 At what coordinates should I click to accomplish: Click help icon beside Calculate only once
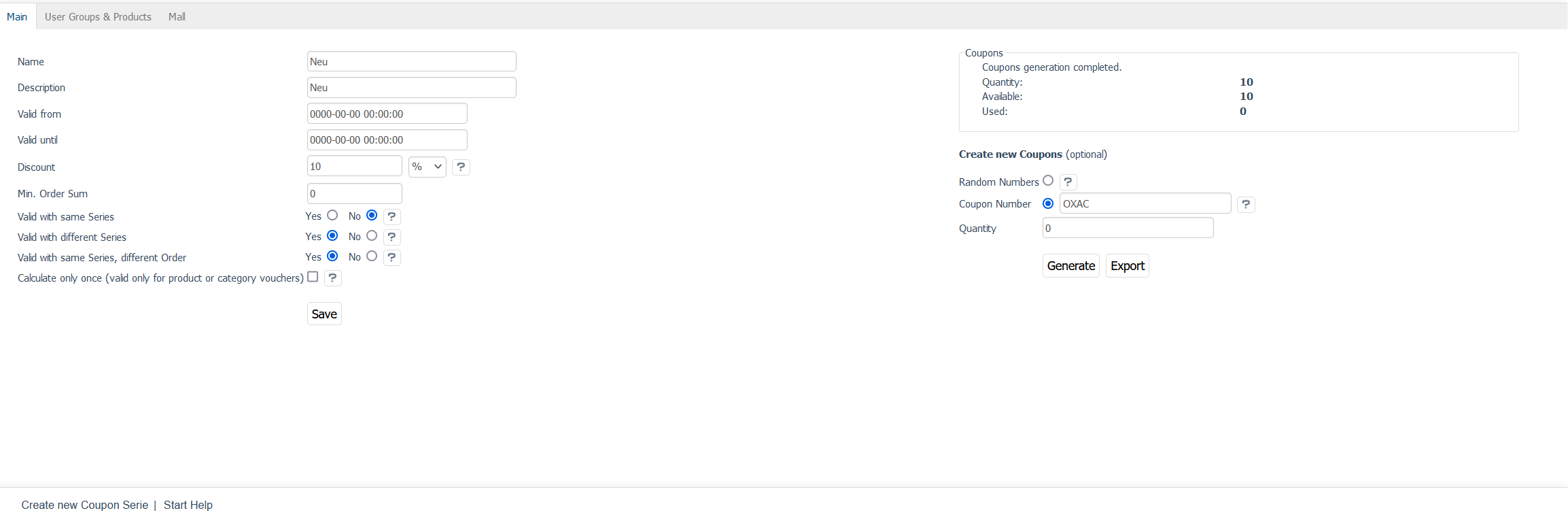tap(332, 278)
